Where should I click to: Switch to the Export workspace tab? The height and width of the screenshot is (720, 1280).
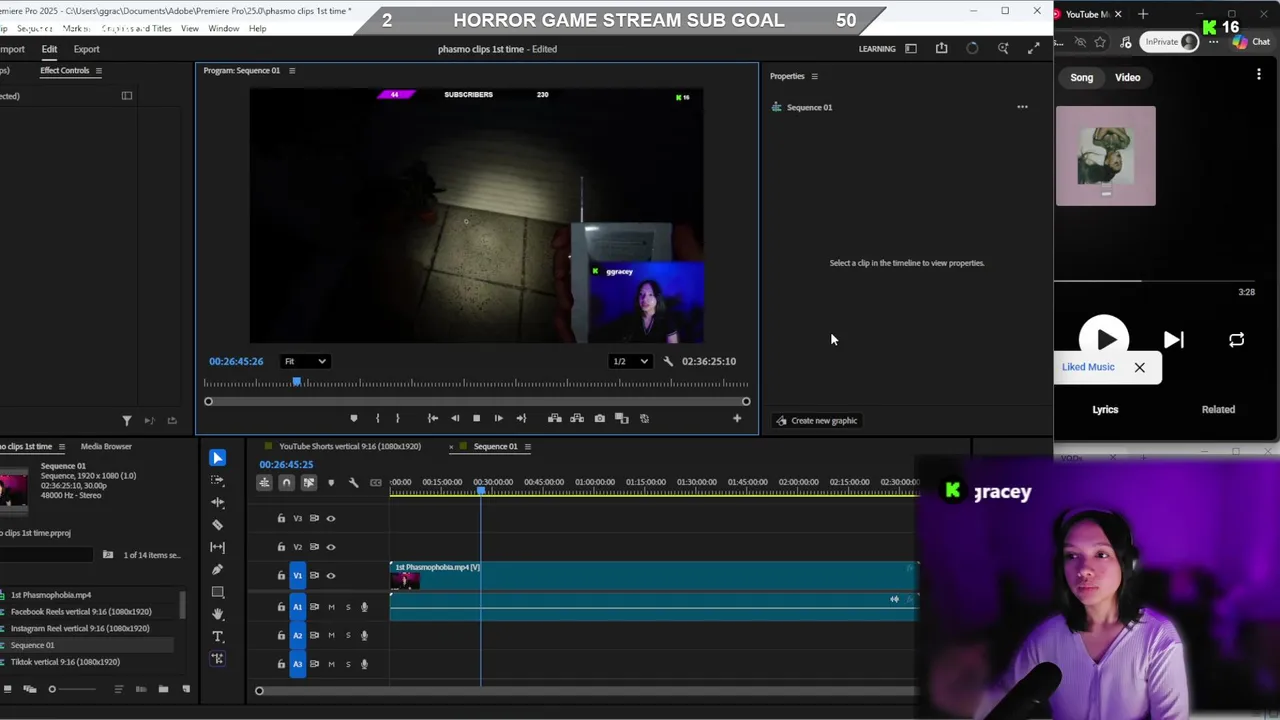86,49
